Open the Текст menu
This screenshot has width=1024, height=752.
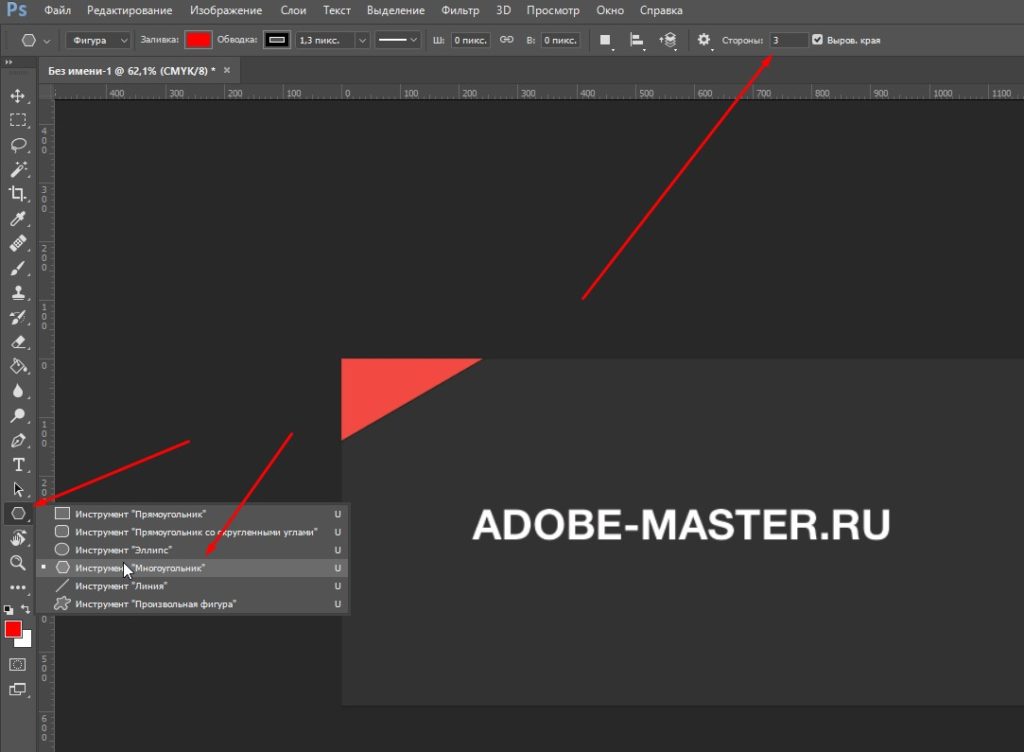336,10
